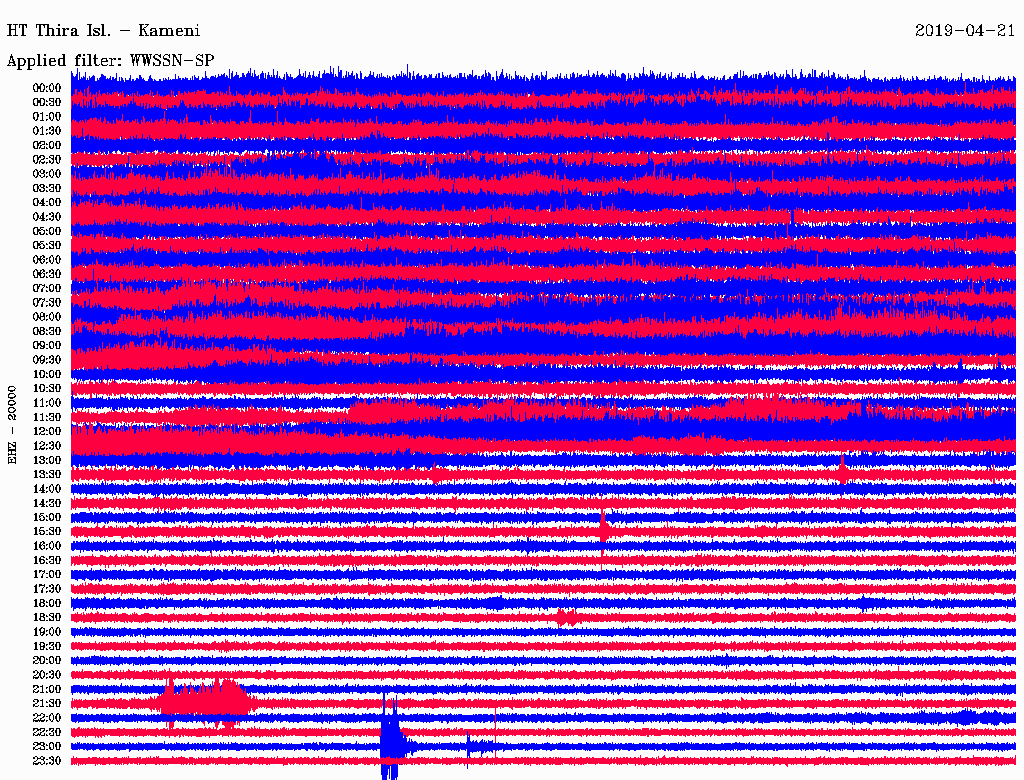
Task: Click the 09:30 time label
Action: point(47,360)
